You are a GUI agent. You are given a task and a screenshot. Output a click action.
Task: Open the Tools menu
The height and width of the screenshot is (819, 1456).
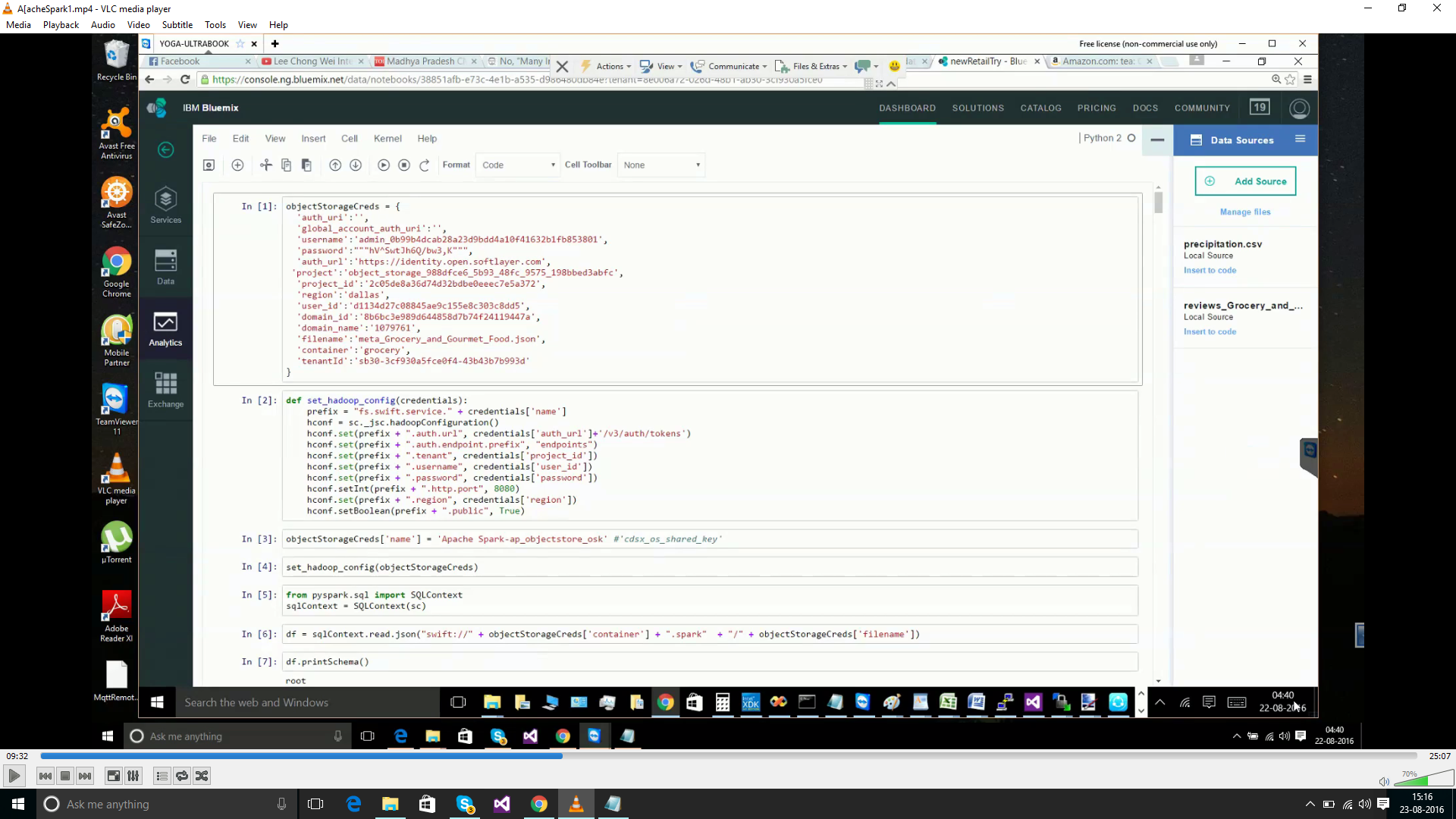(215, 25)
